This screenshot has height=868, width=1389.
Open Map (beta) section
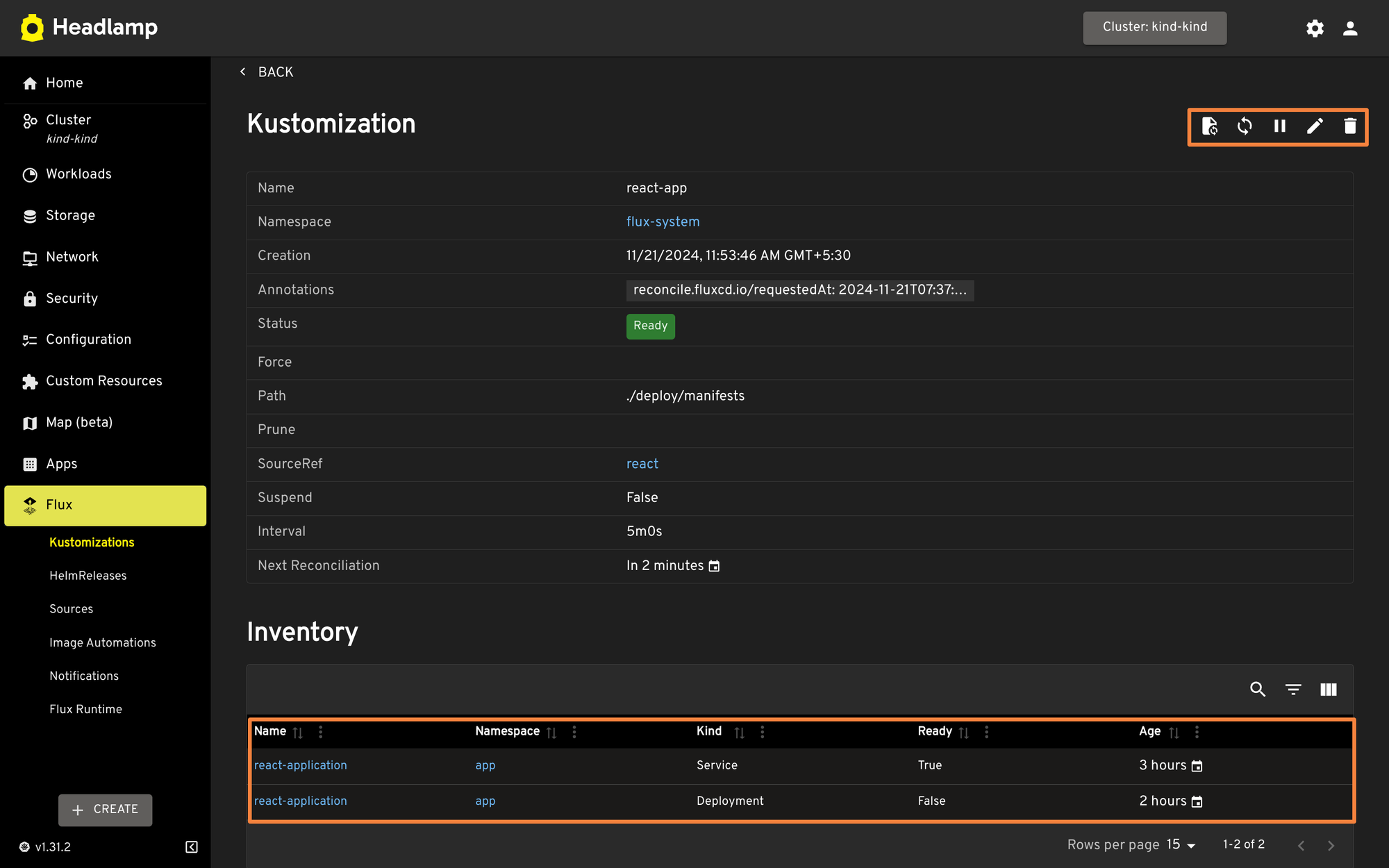(105, 423)
